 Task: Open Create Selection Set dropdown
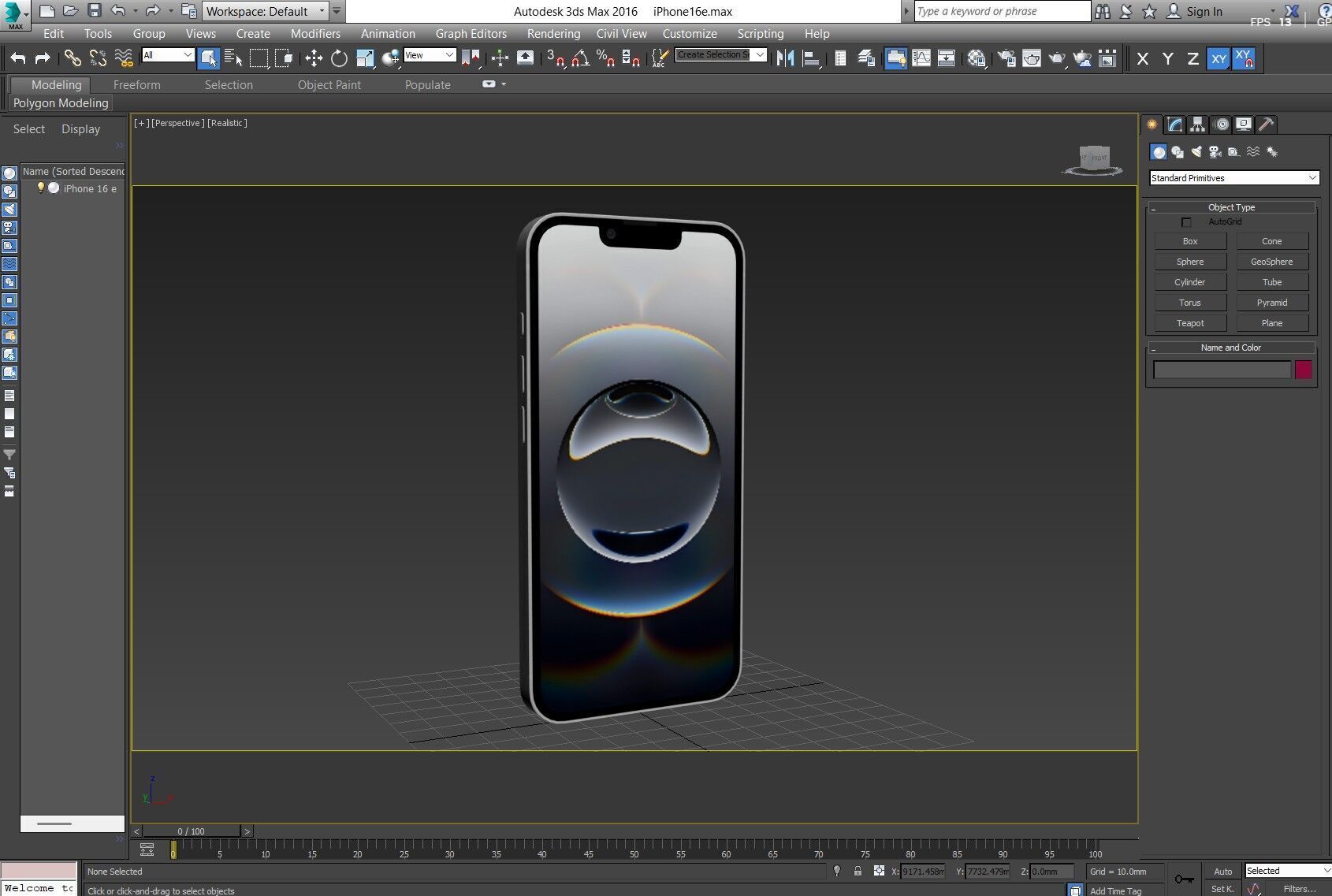tap(720, 54)
